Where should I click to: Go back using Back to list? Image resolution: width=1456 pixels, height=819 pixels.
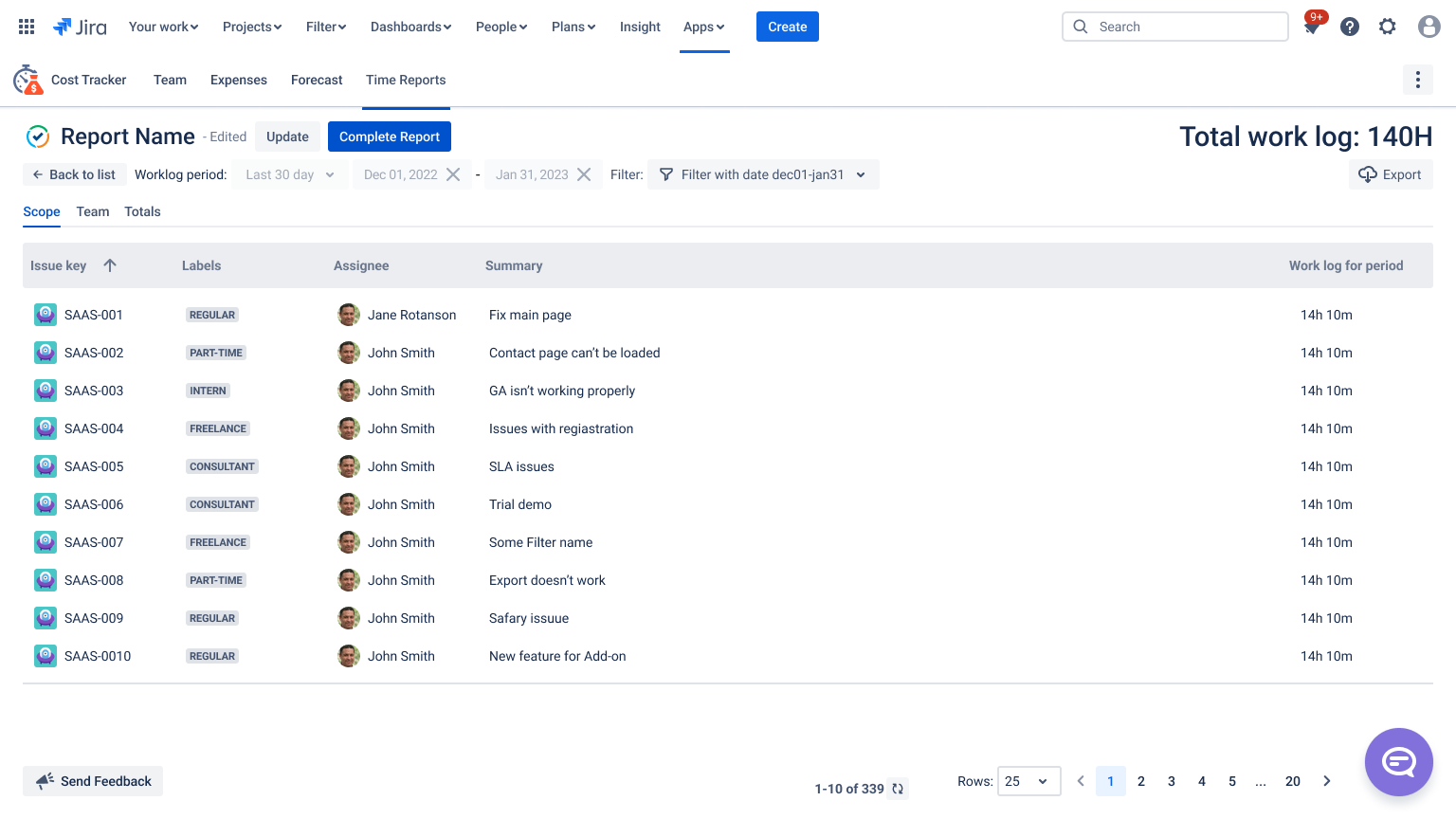tap(74, 174)
